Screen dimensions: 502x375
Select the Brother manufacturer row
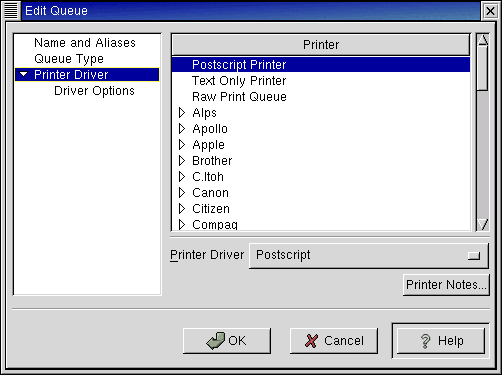[321, 161]
